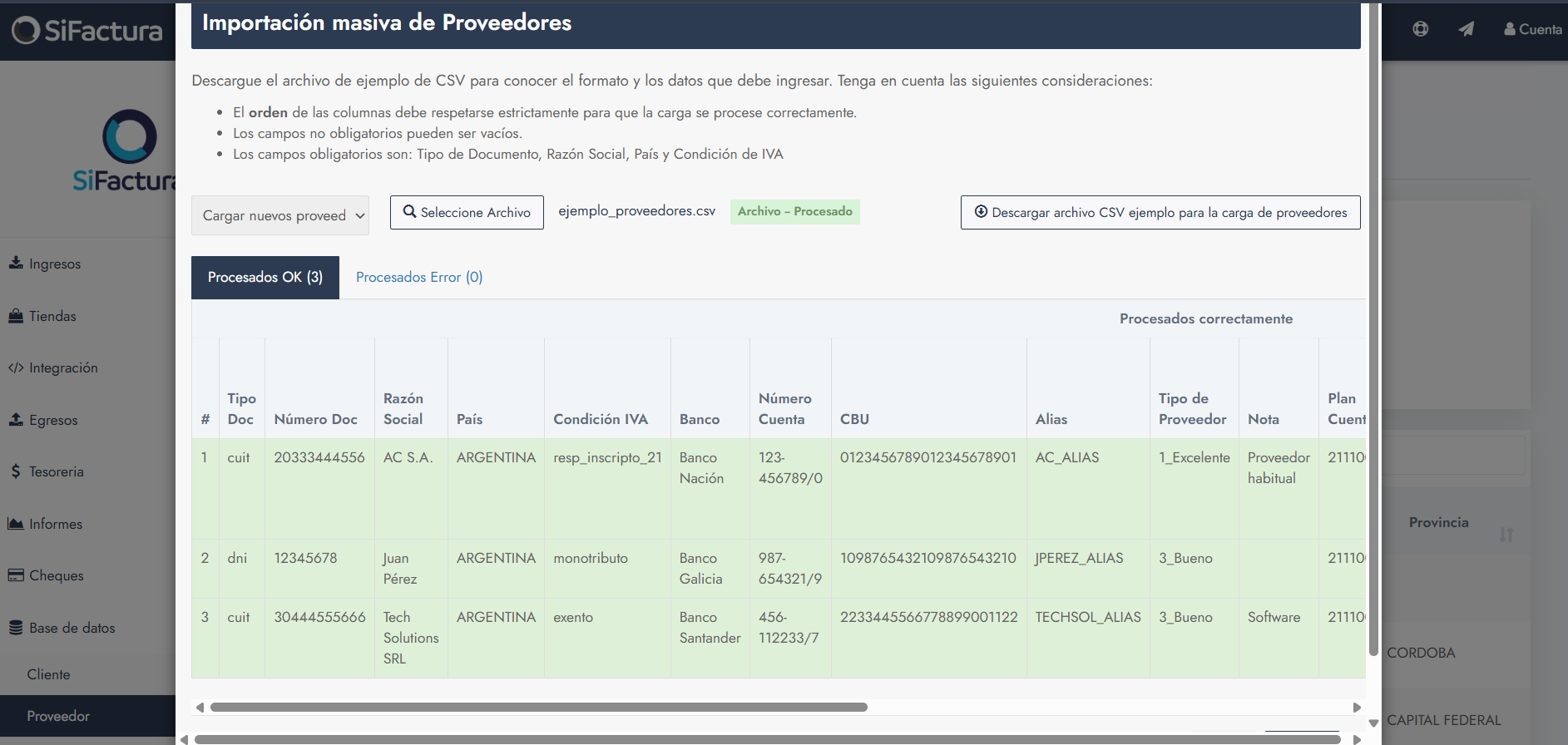The width and height of the screenshot is (1568, 745).
Task: Click the paper plane icon in header
Action: [x=1466, y=29]
